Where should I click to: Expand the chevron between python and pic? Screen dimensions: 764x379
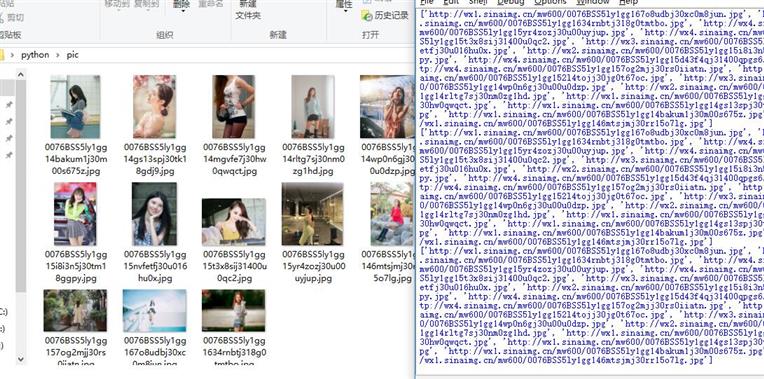coord(58,55)
